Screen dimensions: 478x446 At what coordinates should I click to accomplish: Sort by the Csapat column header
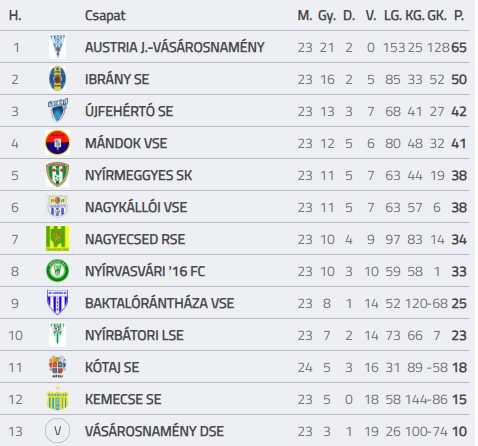pos(105,16)
